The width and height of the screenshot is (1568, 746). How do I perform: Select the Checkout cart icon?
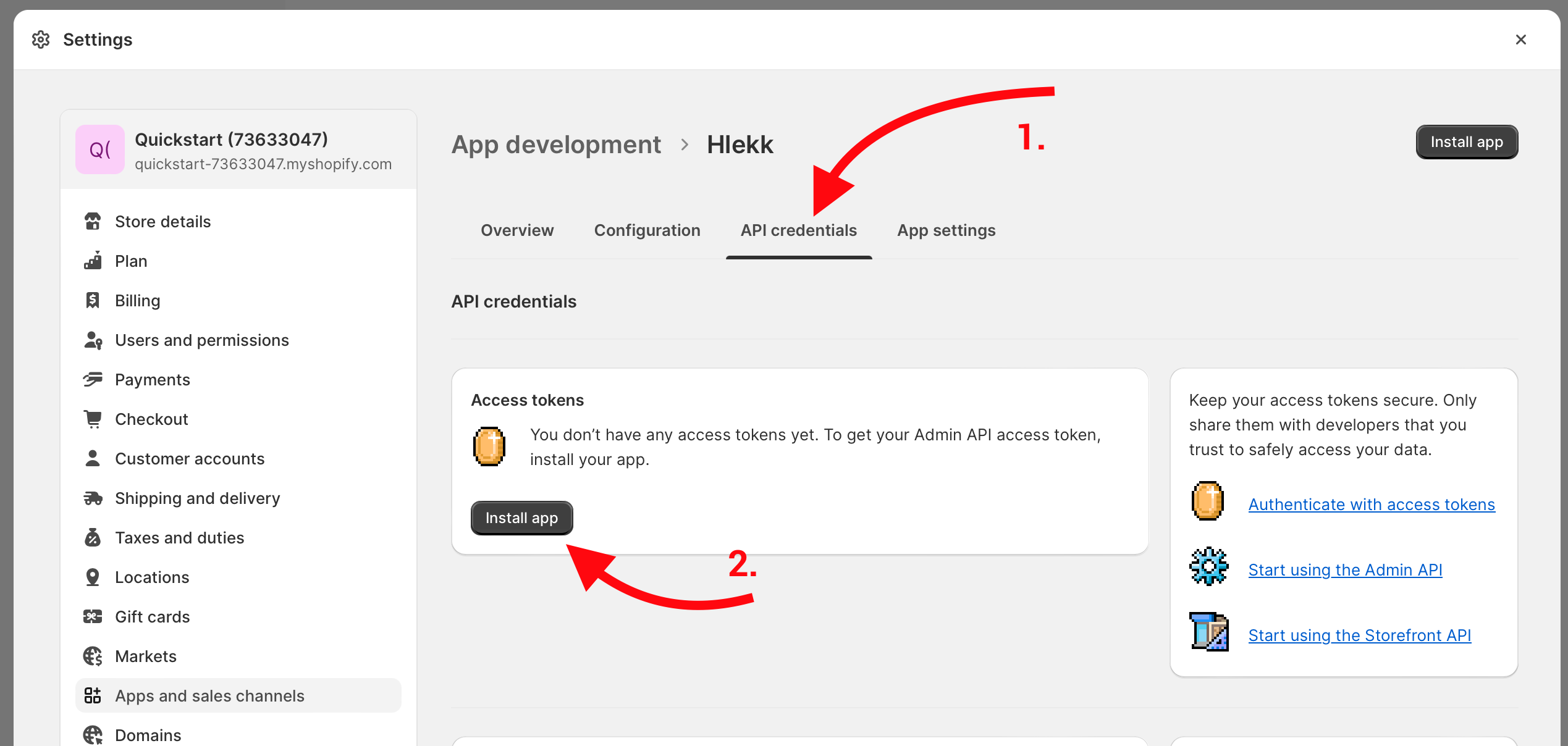(93, 419)
